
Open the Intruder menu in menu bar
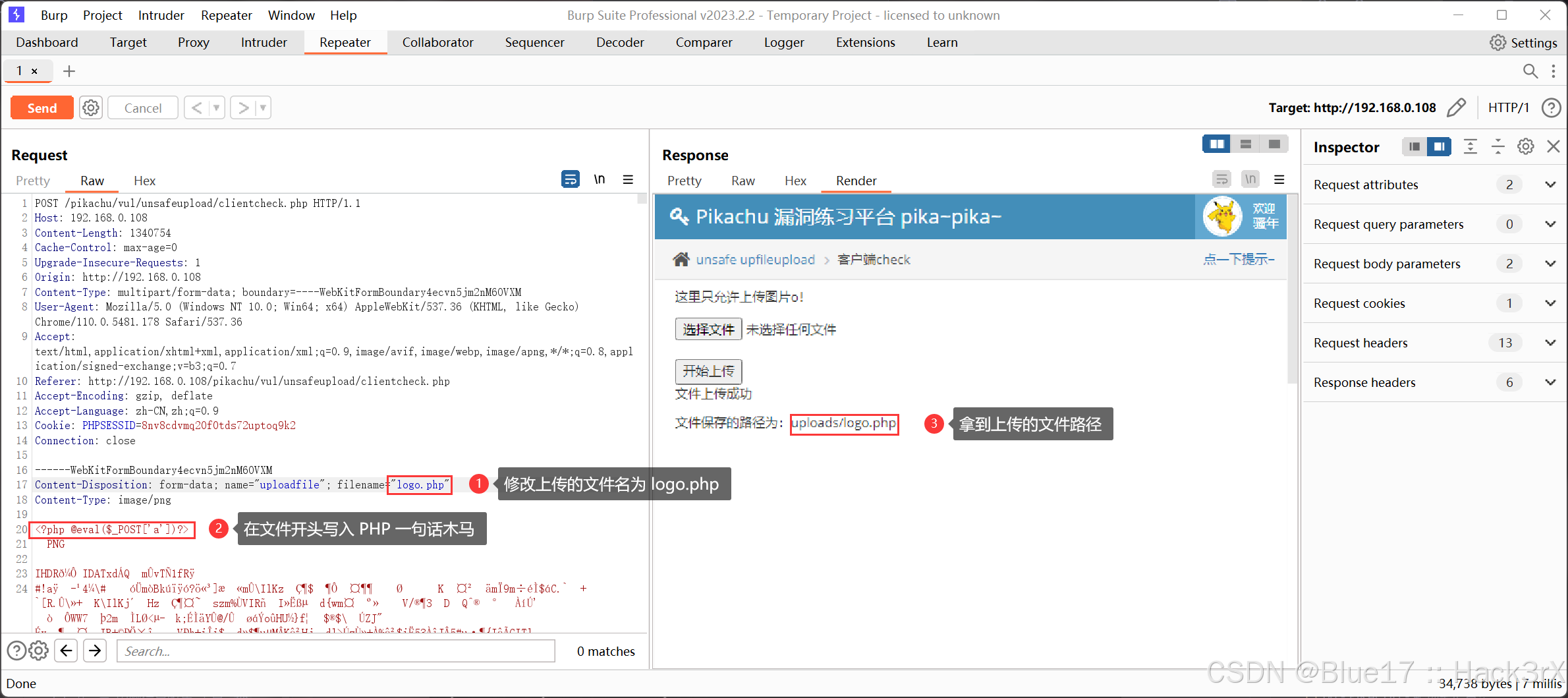[161, 15]
